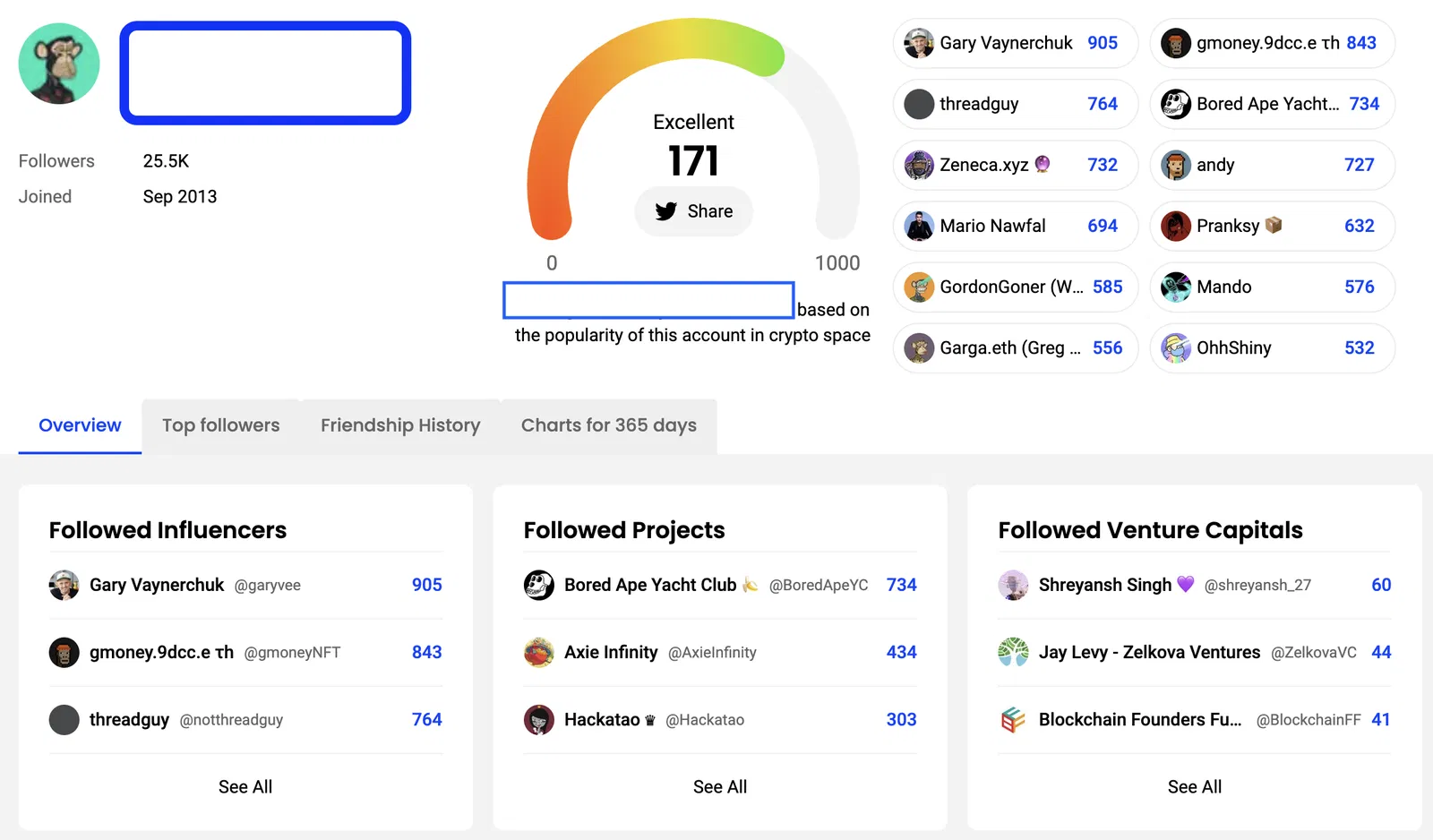Open Gary Vaynerchuk's avatar in Followed Influencers

coord(64,585)
